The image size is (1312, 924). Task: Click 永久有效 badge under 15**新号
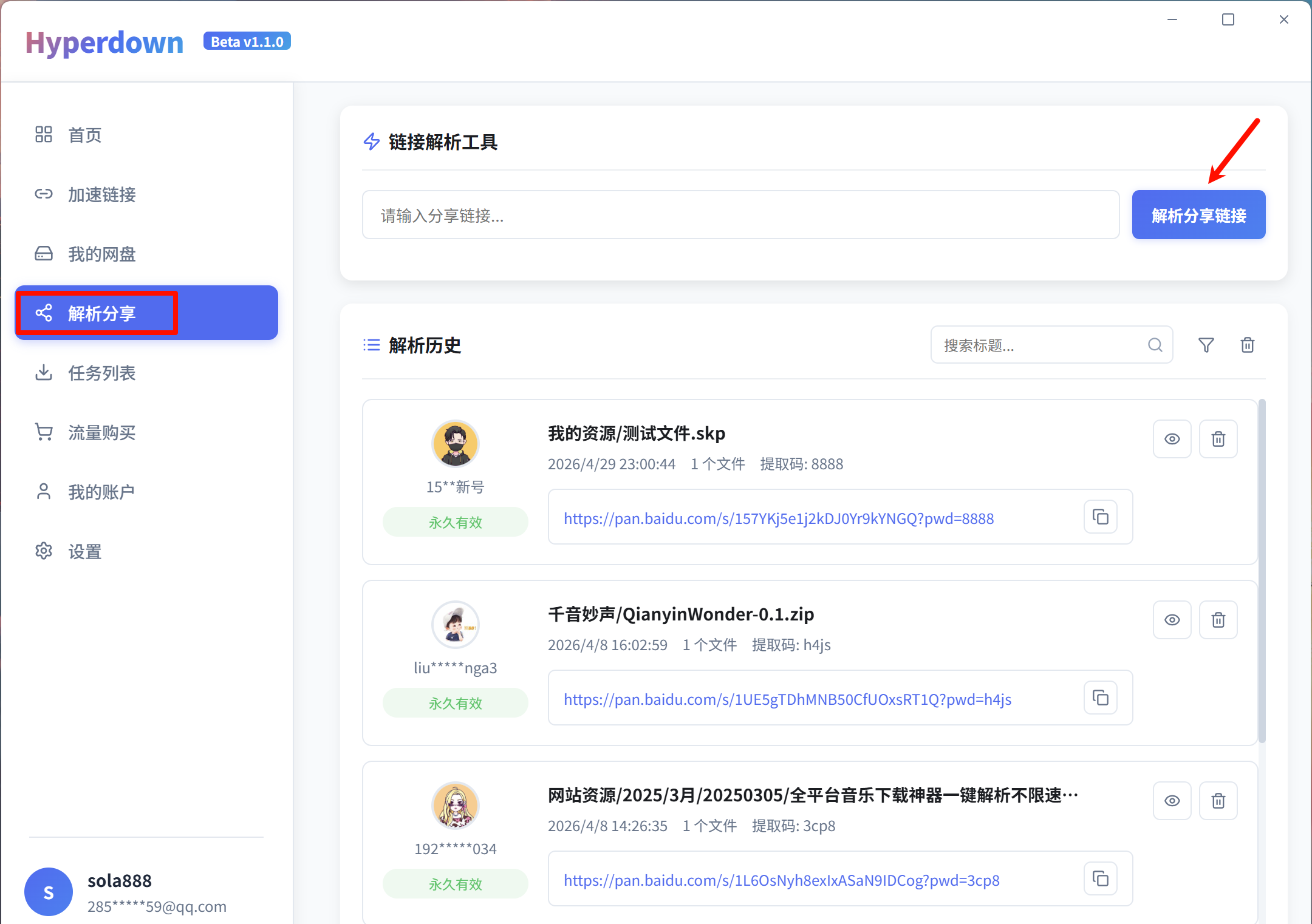(x=456, y=522)
